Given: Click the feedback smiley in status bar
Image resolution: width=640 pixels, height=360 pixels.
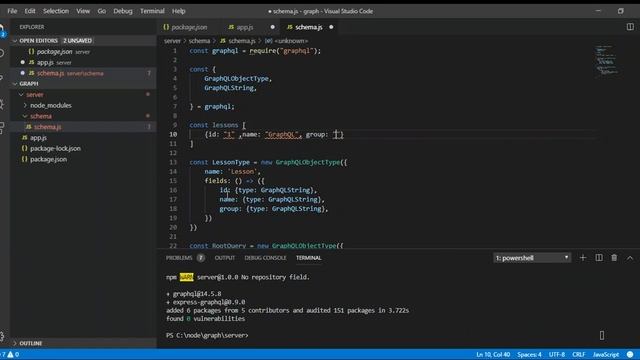Looking at the screenshot, I should [x=630, y=354].
